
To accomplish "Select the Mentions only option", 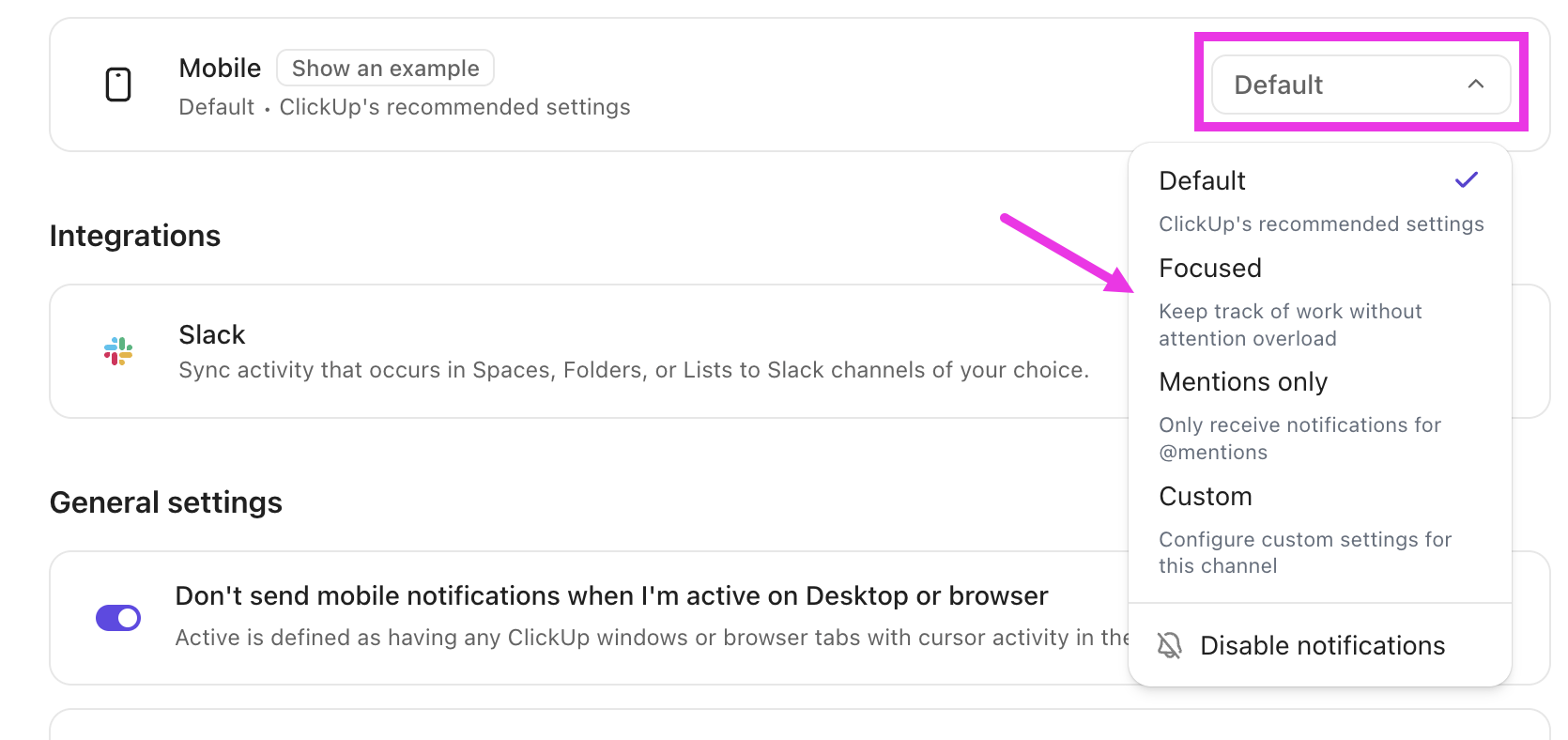I will [x=1243, y=382].
